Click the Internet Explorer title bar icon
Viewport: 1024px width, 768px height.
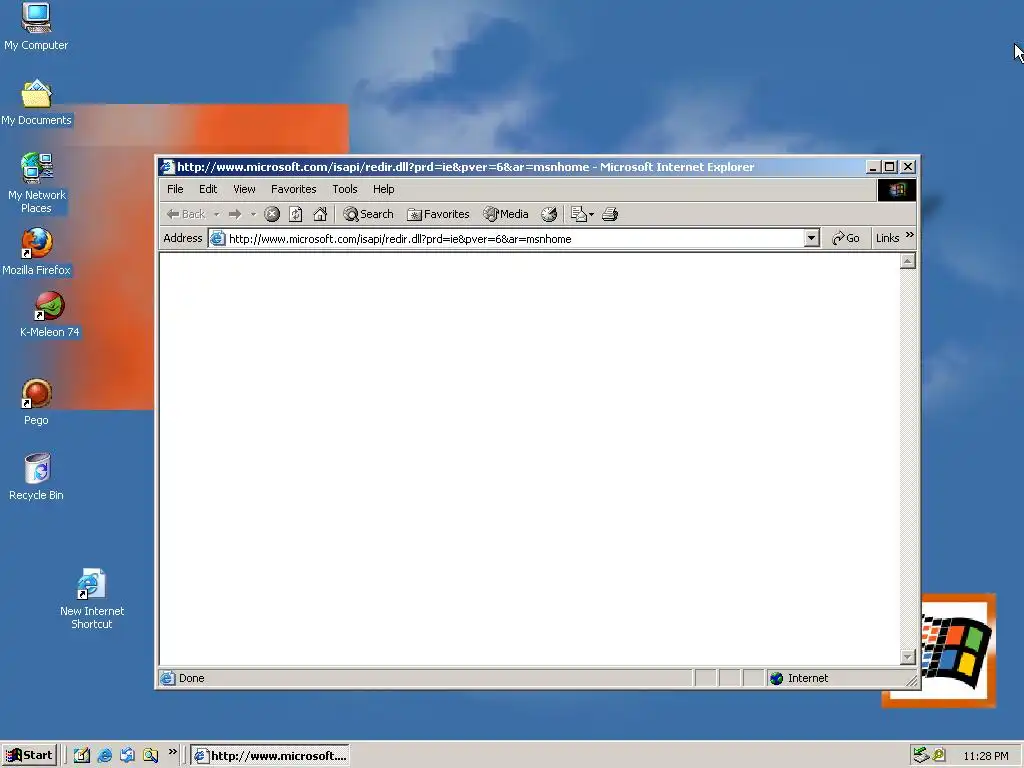pos(168,167)
